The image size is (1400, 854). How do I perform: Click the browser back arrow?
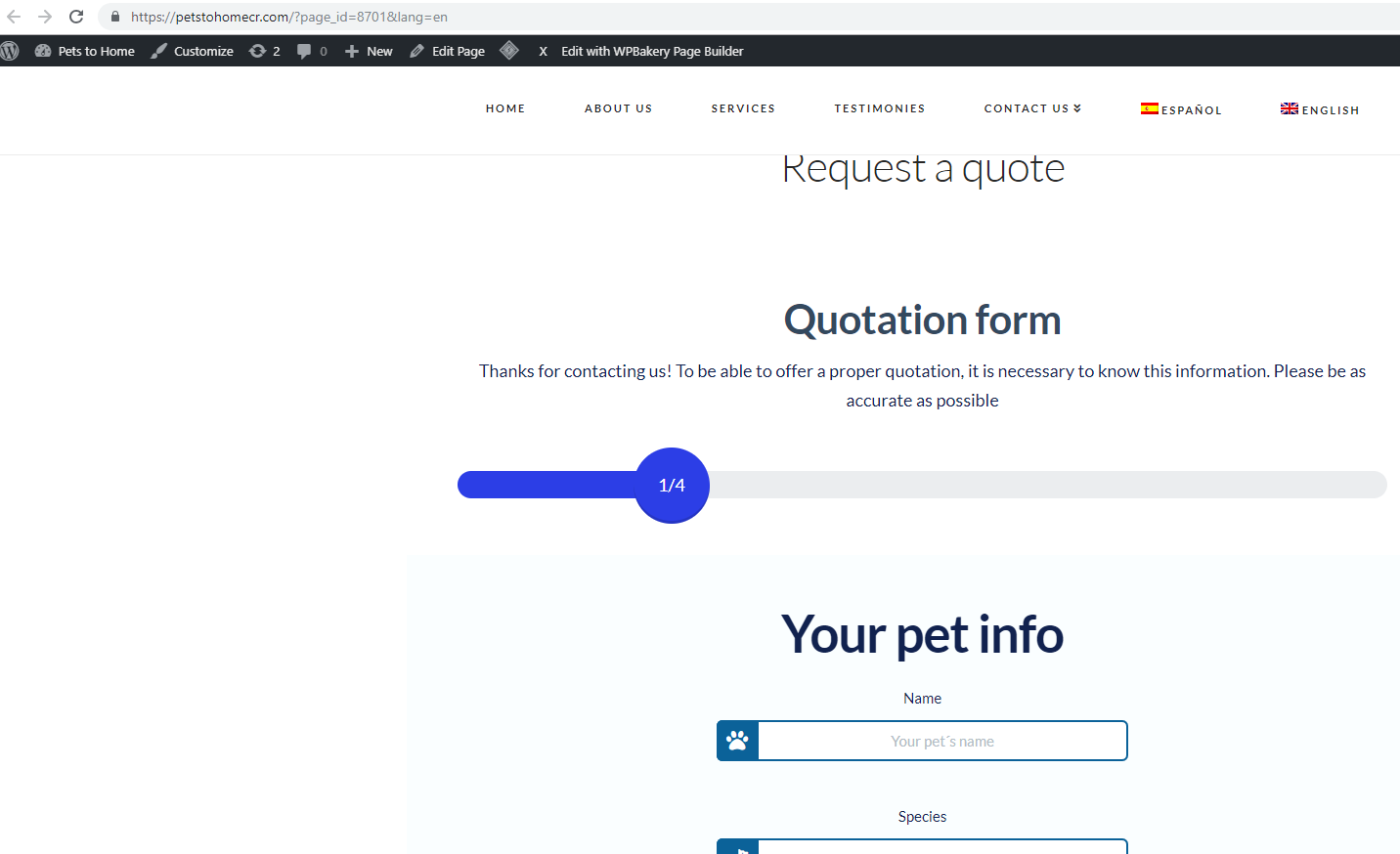pos(14,17)
